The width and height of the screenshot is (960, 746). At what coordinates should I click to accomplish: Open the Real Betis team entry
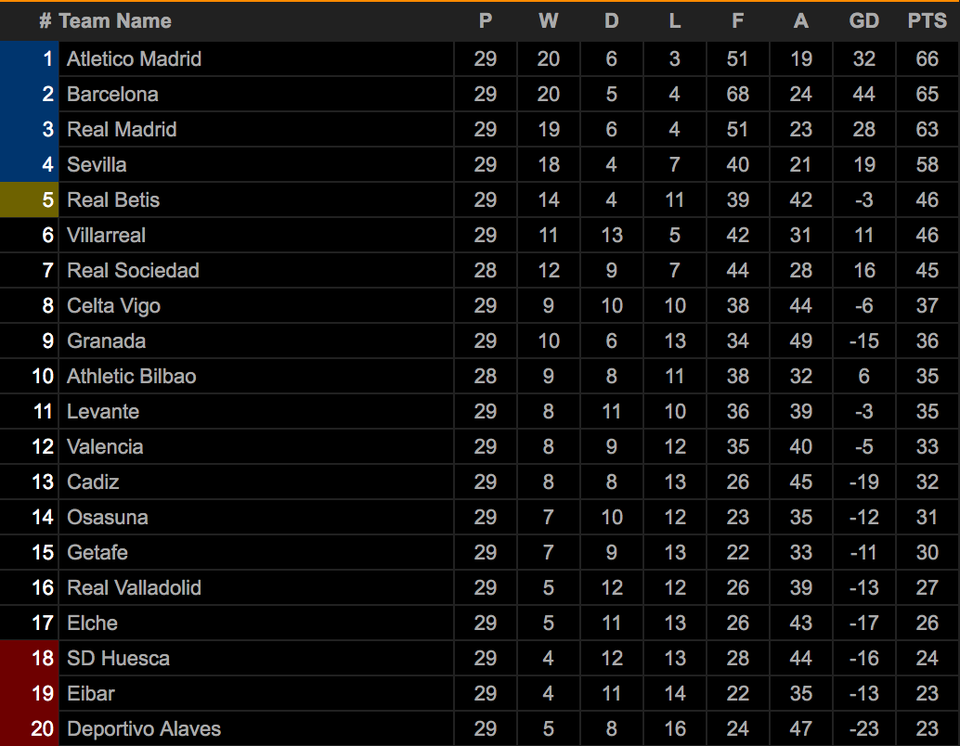point(113,200)
